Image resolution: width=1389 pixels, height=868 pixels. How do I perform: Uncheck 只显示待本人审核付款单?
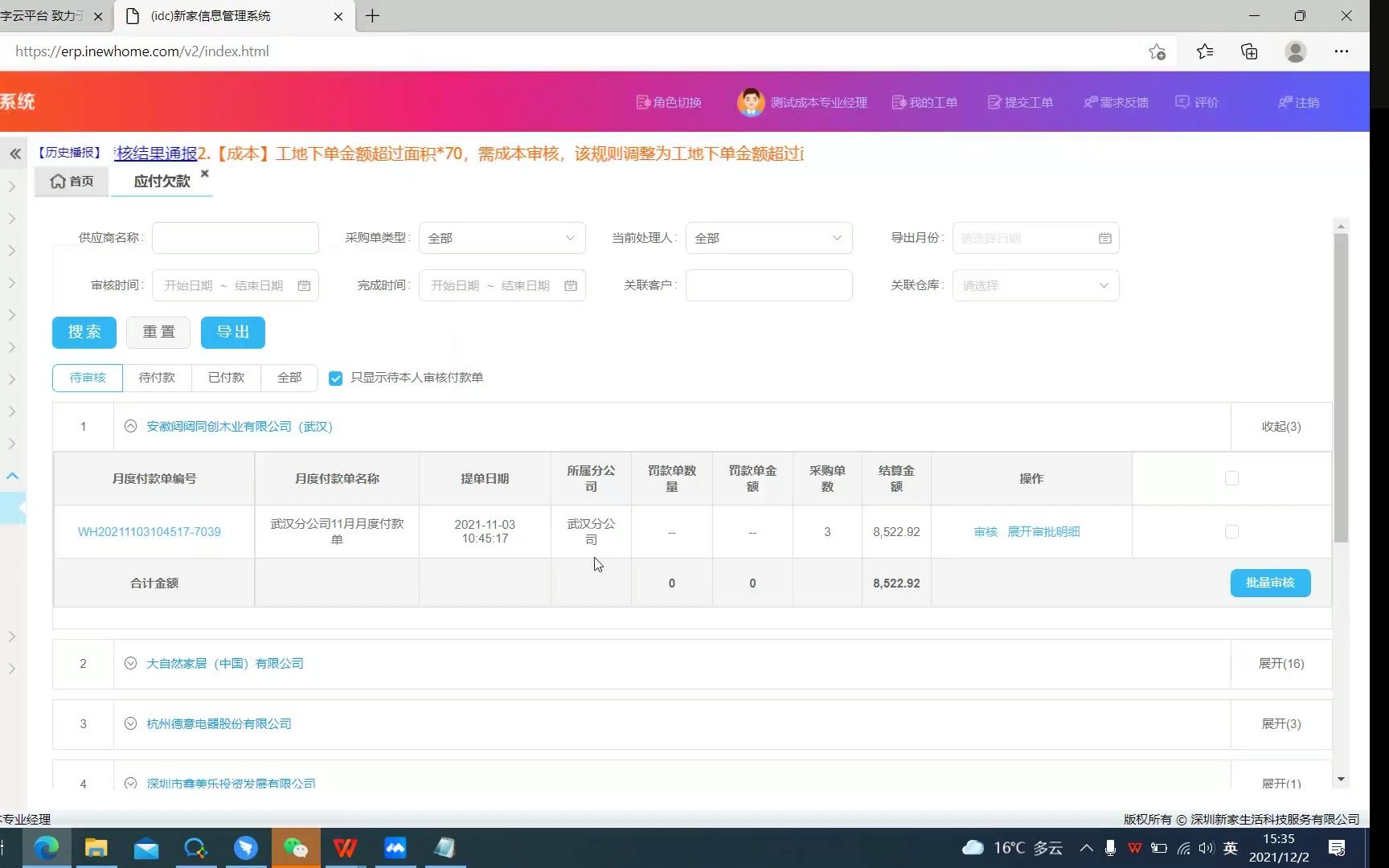pos(335,378)
